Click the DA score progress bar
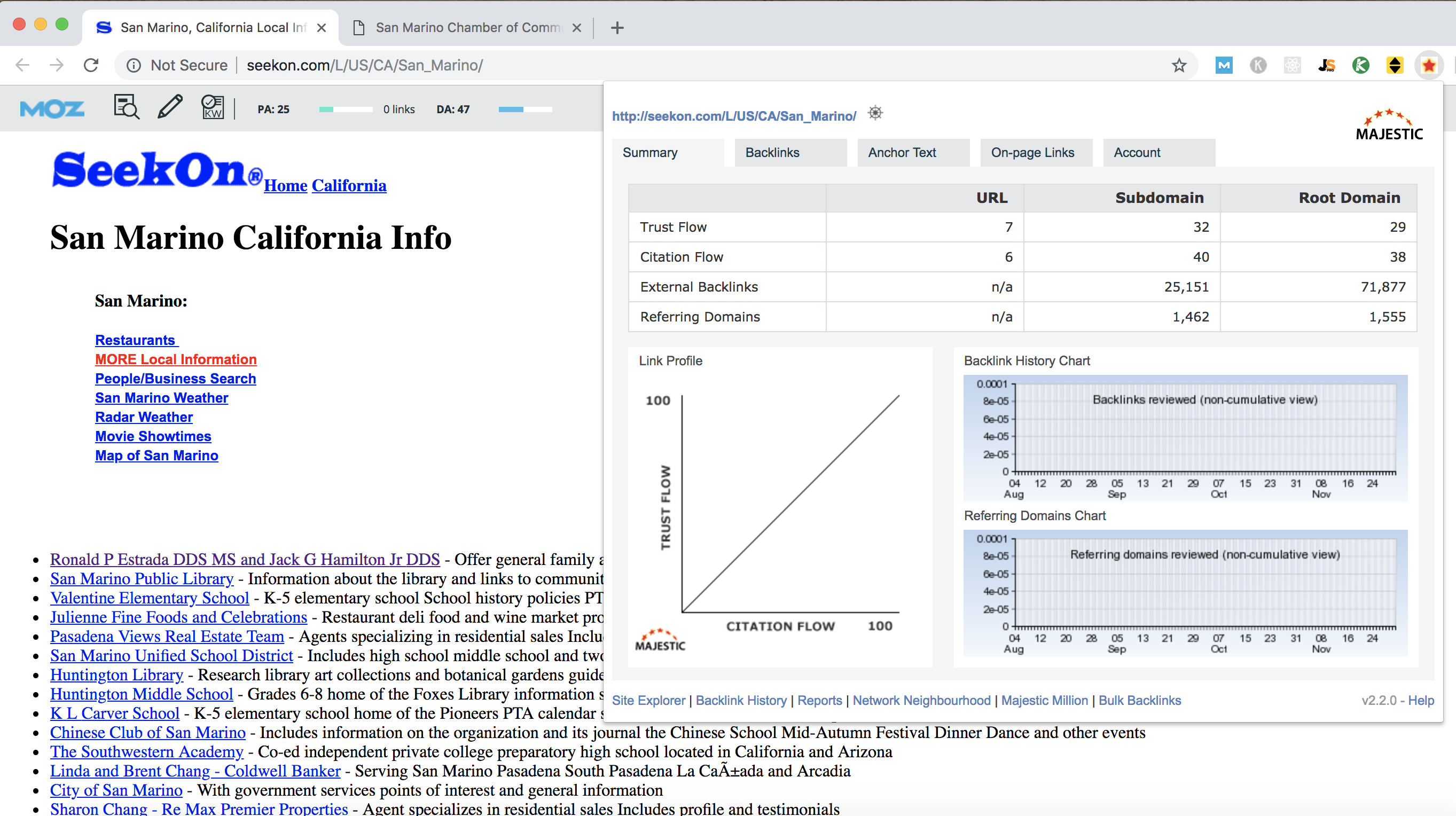This screenshot has height=816, width=1456. 525,109
